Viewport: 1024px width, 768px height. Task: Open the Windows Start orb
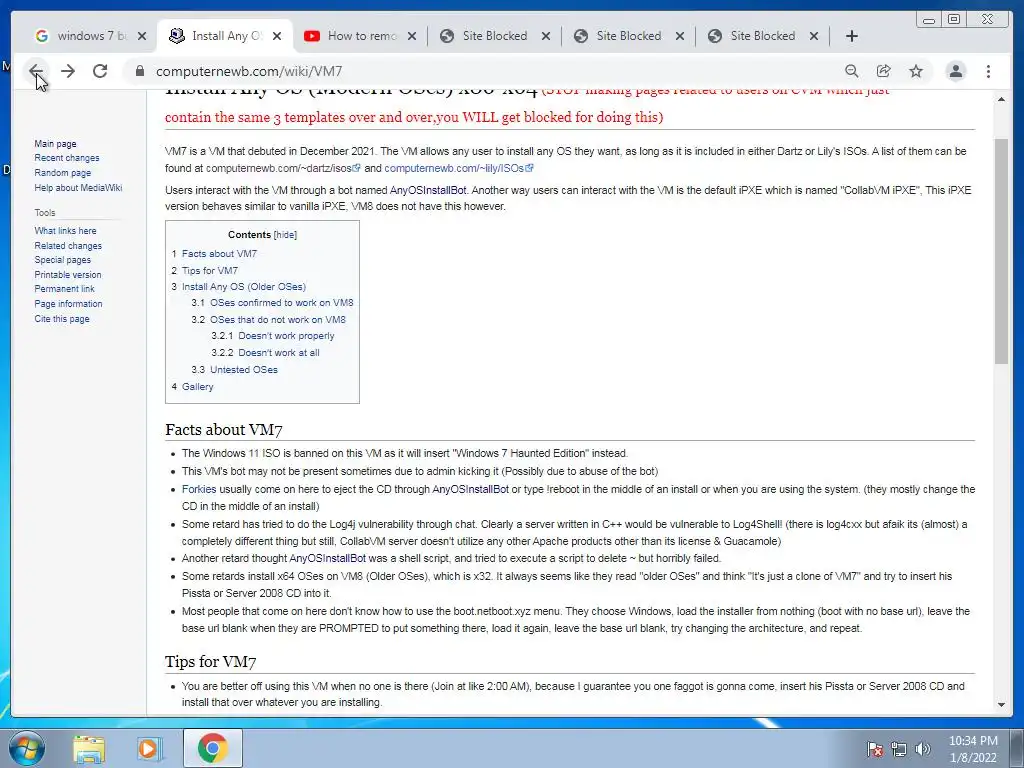(x=27, y=748)
